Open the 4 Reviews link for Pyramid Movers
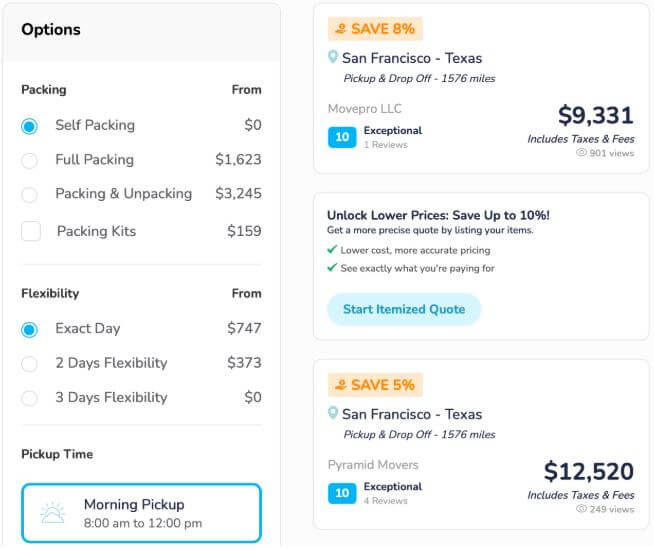Image resolution: width=654 pixels, height=550 pixels. pos(386,501)
